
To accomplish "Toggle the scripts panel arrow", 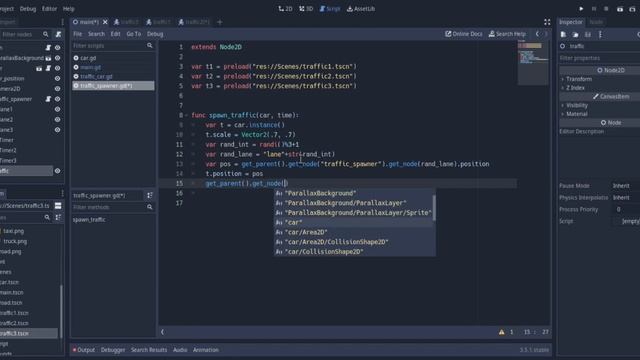I will (x=162, y=332).
